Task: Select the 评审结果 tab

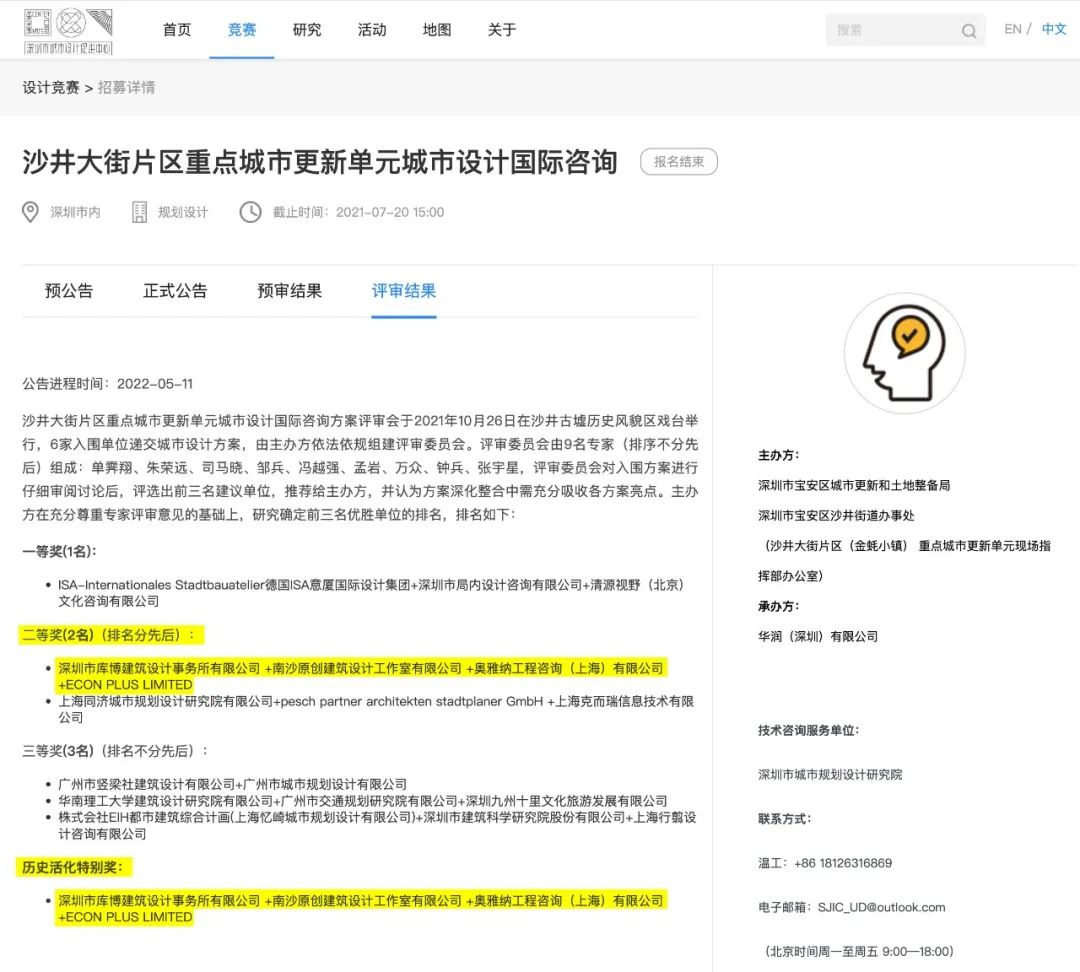Action: click(404, 291)
